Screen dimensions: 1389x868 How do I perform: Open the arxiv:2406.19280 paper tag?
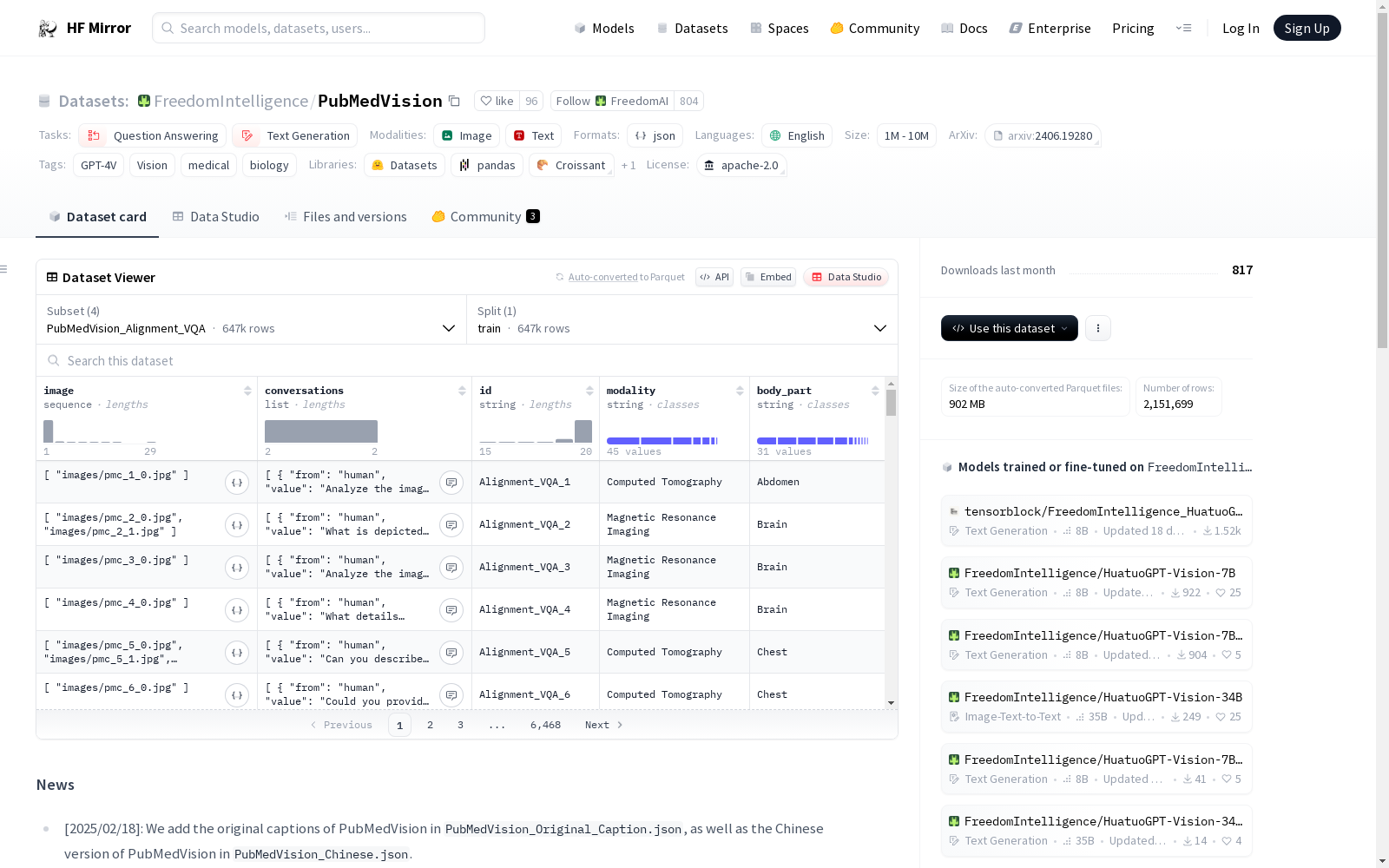1043,135
